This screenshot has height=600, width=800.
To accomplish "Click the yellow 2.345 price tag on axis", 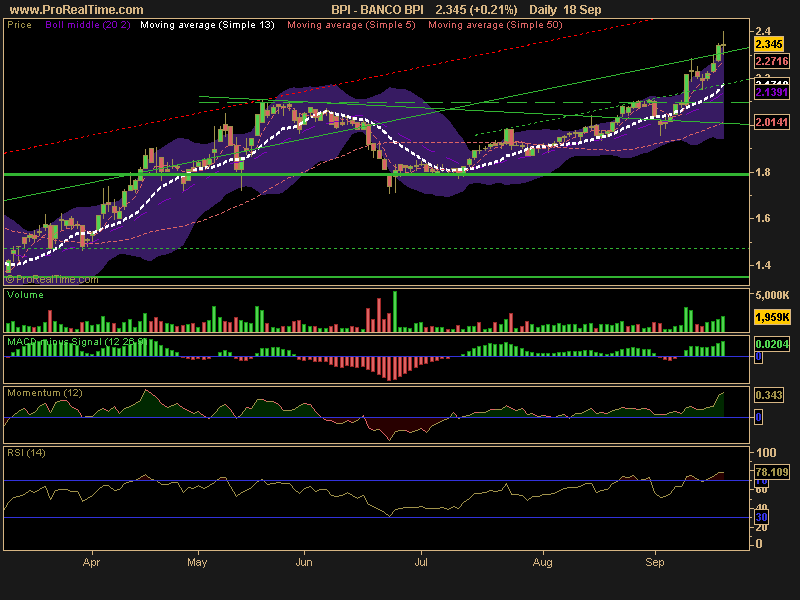I will [x=769, y=44].
